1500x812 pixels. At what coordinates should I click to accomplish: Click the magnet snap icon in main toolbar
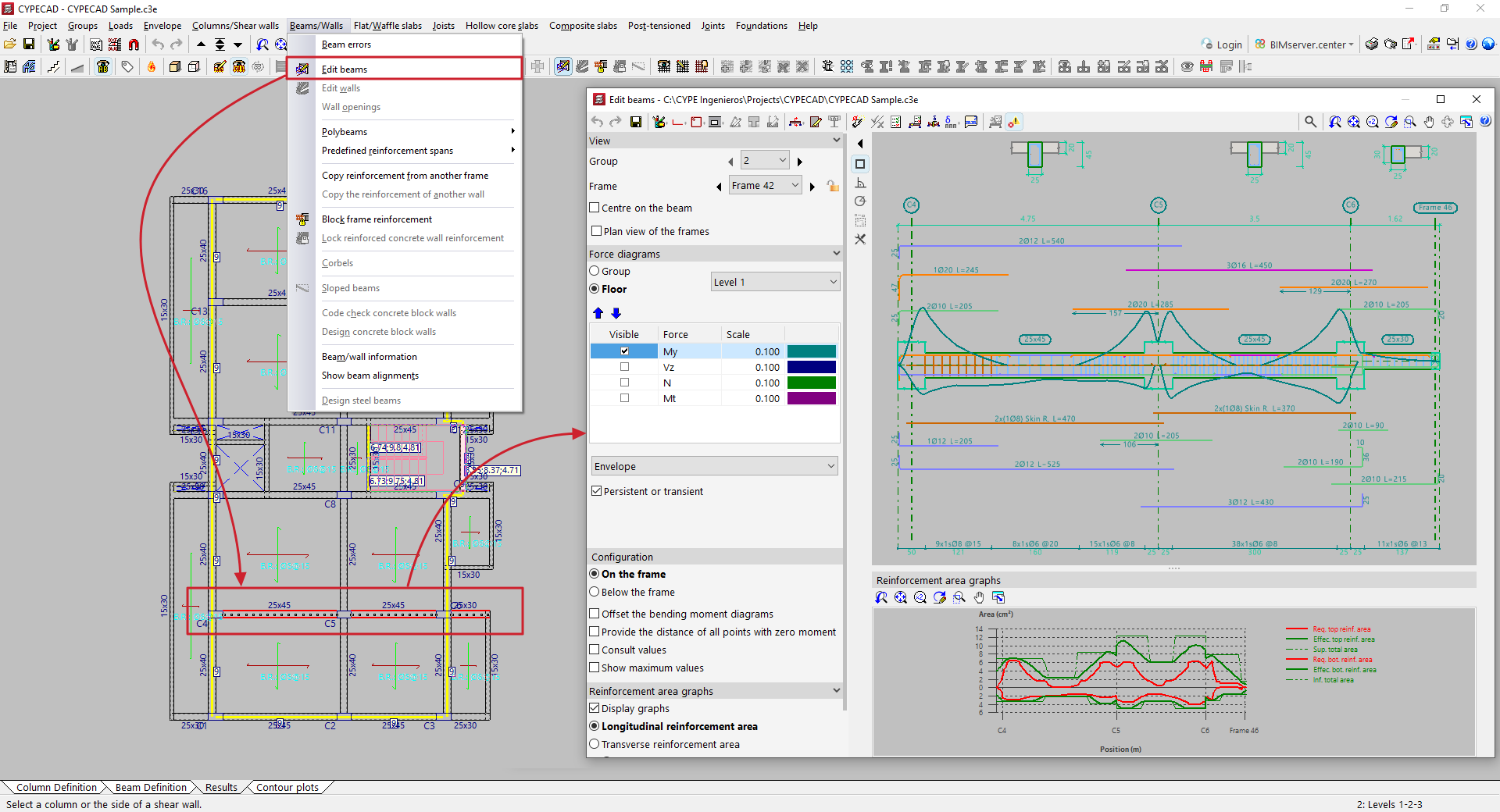(134, 45)
